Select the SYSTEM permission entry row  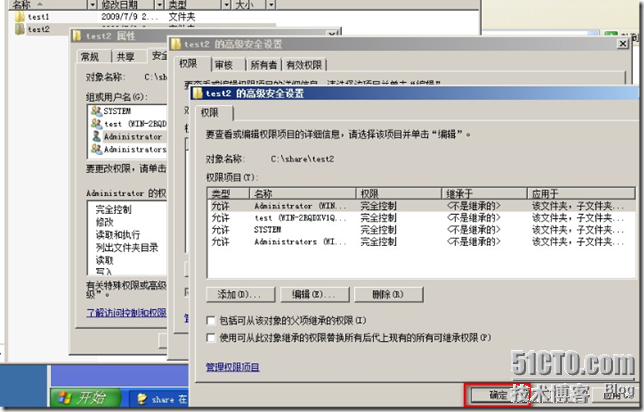coord(300,229)
